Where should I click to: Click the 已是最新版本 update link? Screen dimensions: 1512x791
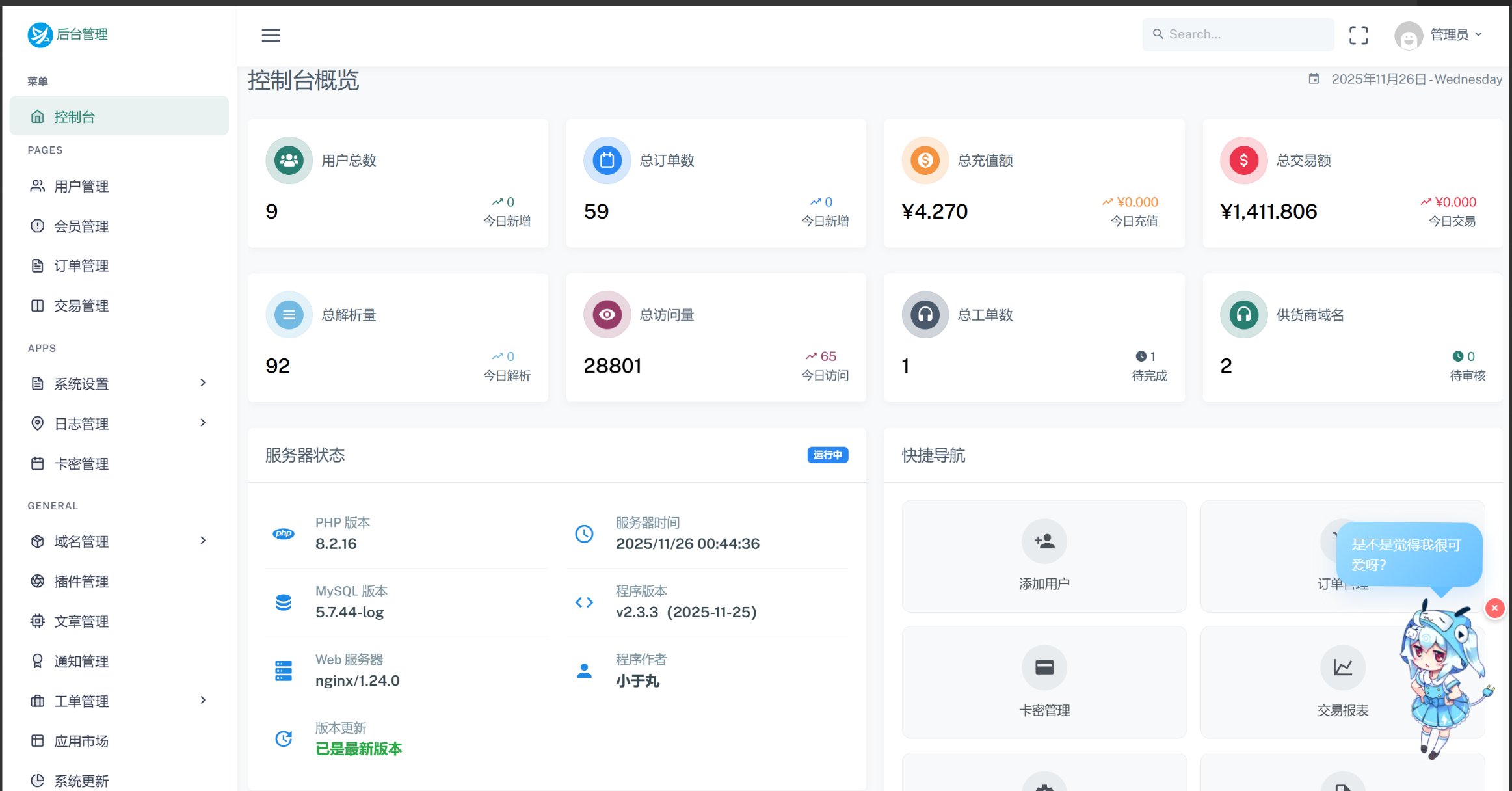358,749
